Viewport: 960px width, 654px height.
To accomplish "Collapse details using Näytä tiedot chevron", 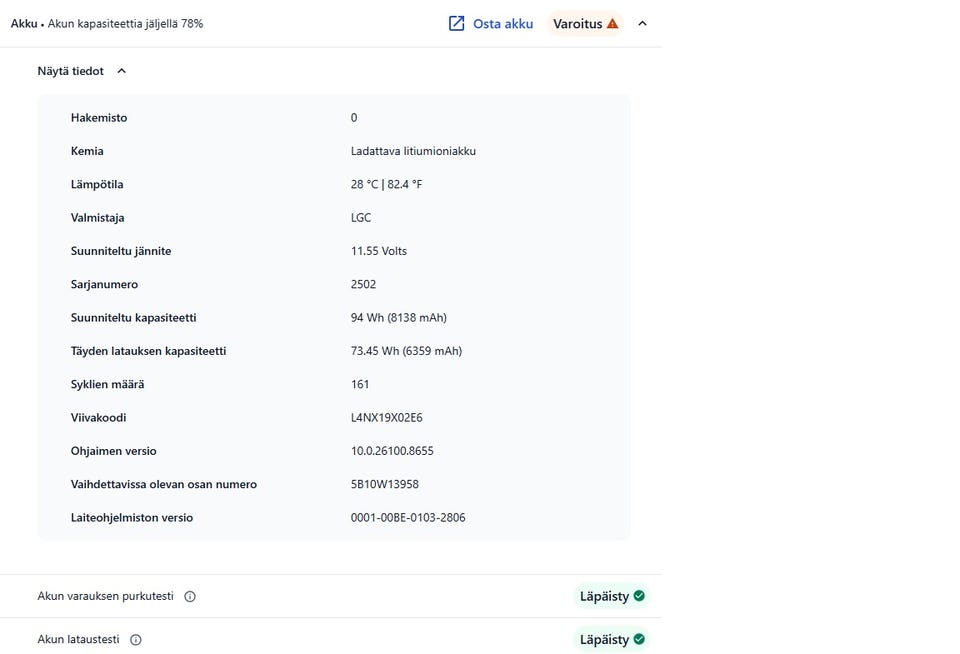I will coord(121,71).
